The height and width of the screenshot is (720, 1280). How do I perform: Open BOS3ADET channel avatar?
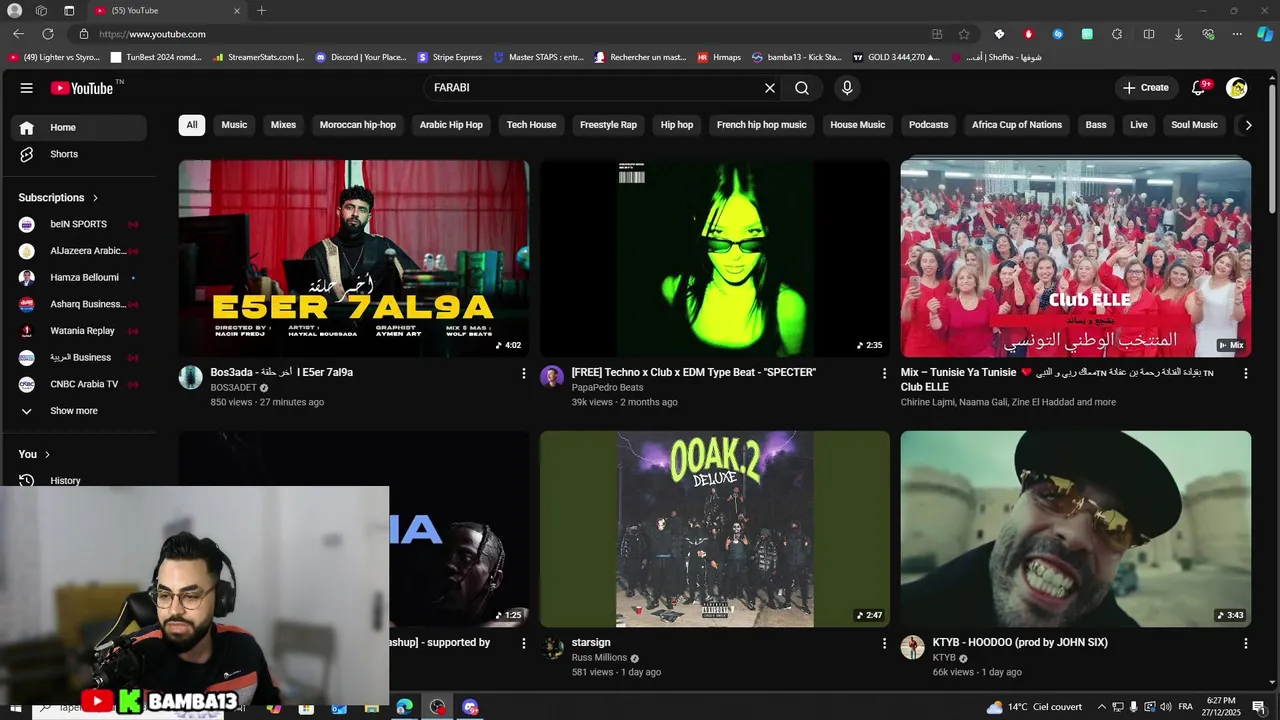pos(190,377)
